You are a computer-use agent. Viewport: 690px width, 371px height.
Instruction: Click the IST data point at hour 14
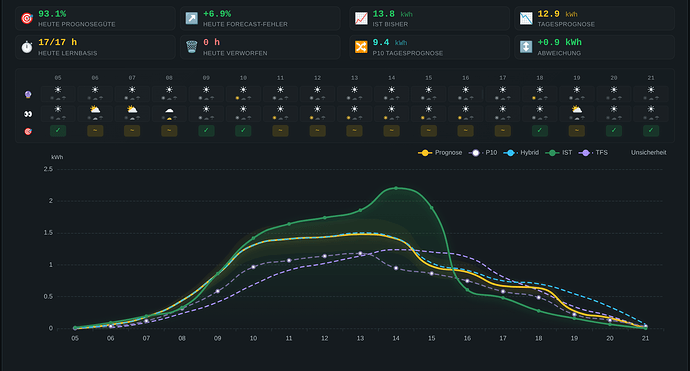[x=396, y=188]
